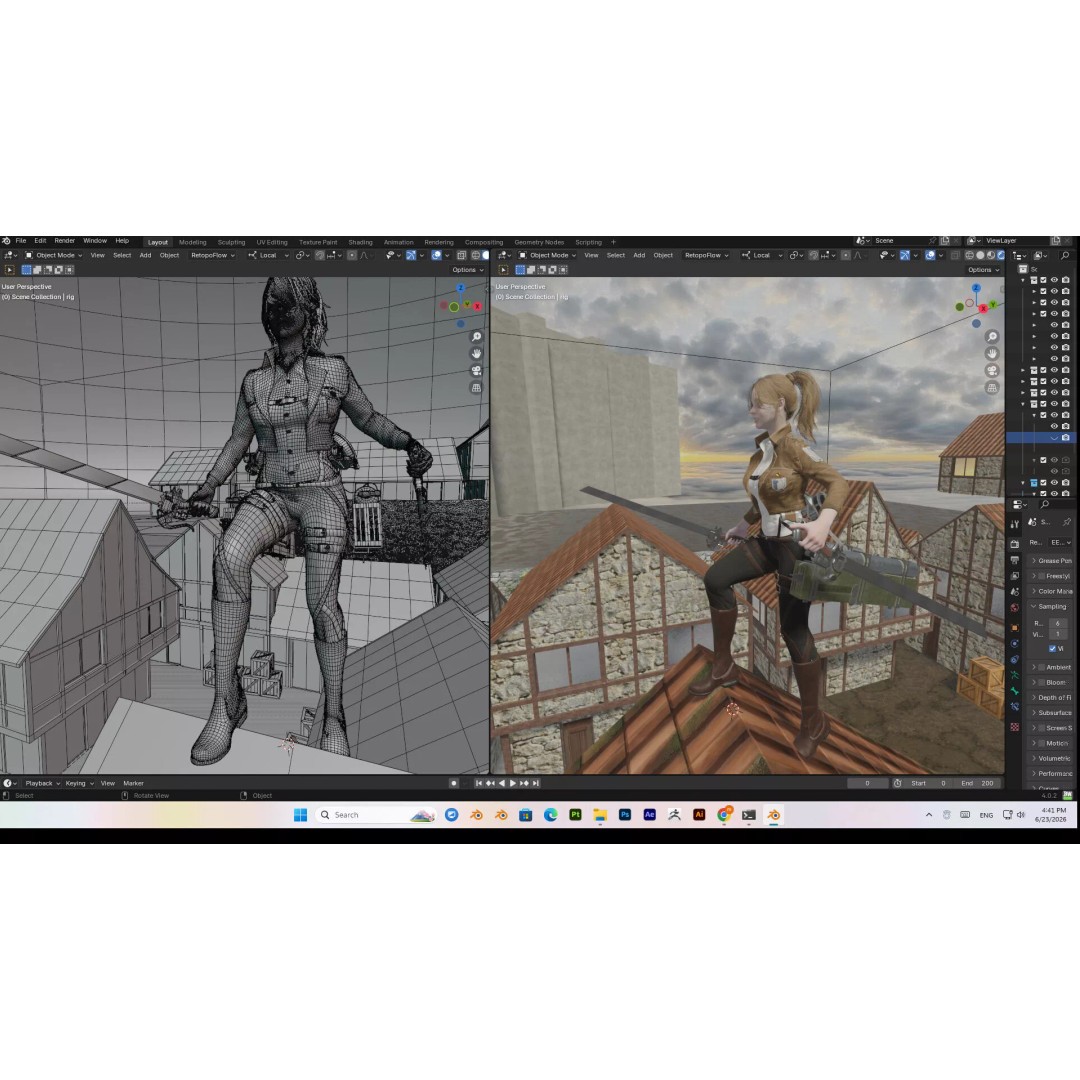Image resolution: width=1080 pixels, height=1080 pixels.
Task: Expand the Depth of Field panel
Action: coord(1052,698)
